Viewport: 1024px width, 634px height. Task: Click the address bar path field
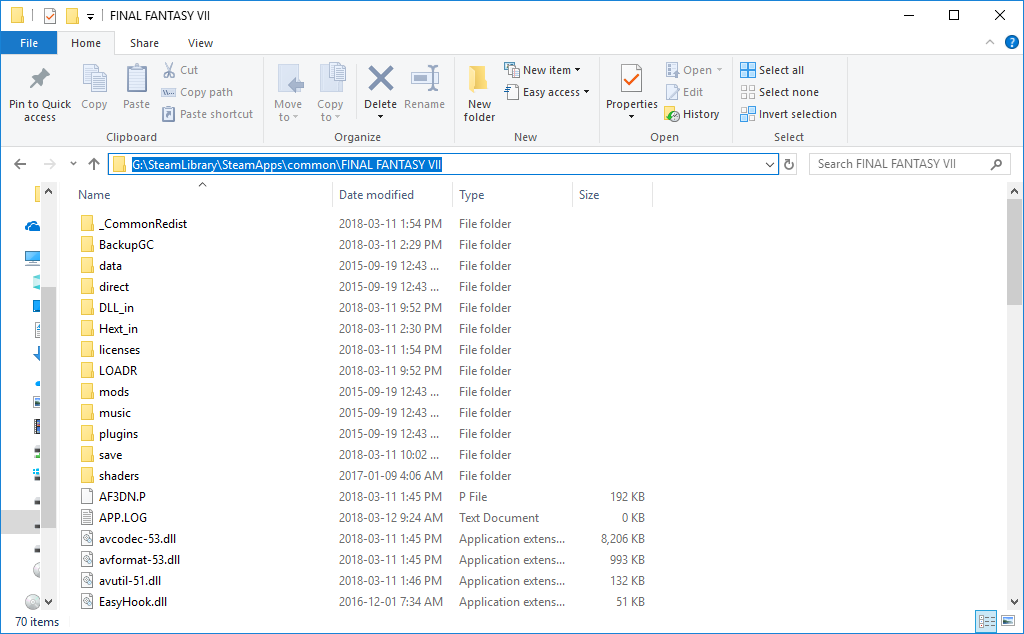(x=444, y=165)
